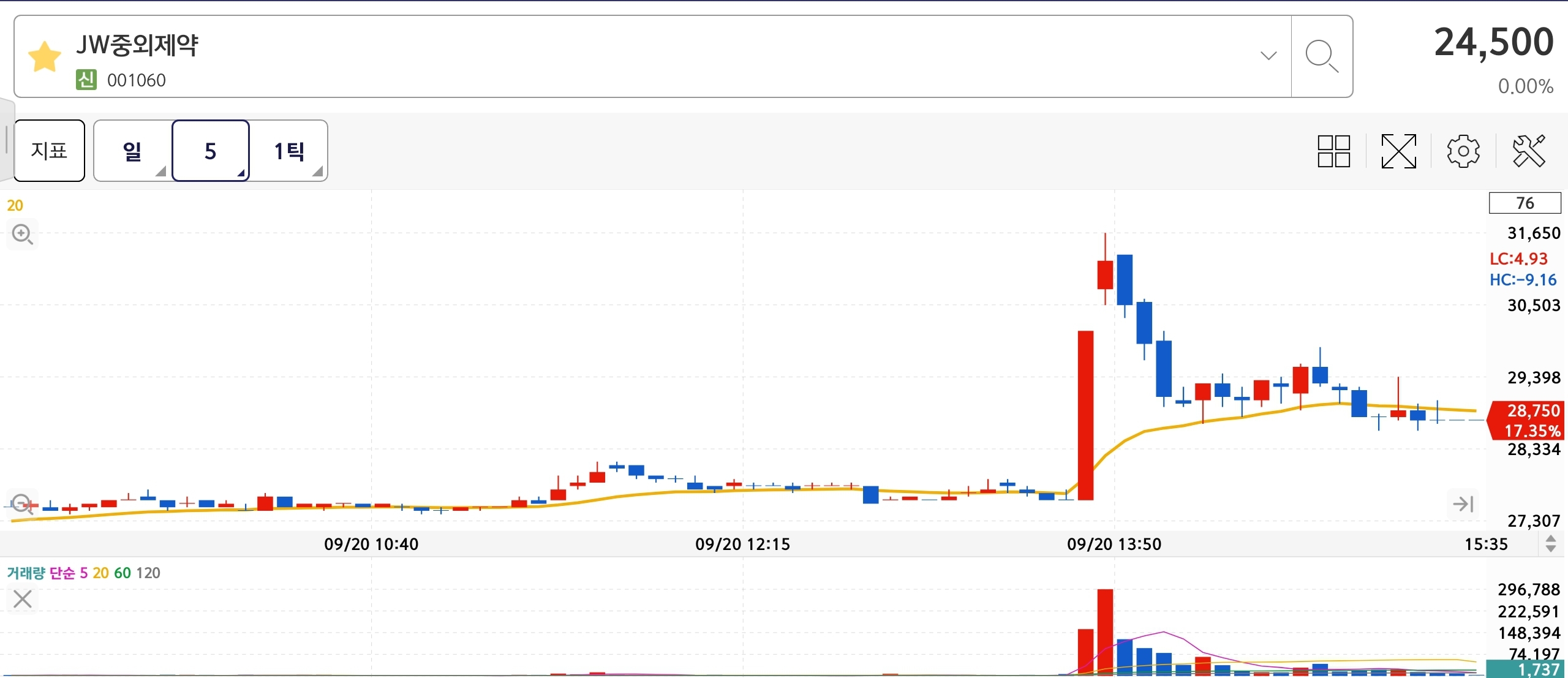
Task: Open chart settings gear
Action: 1463,151
